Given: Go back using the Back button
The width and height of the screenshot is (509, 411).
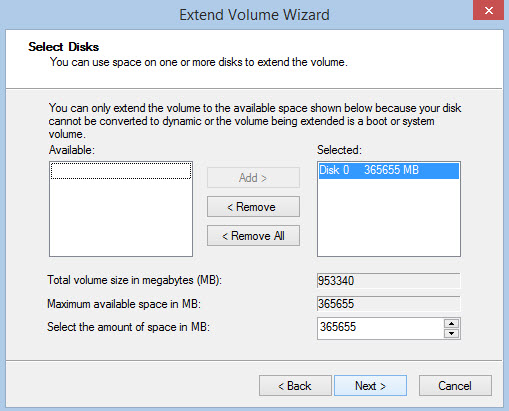Looking at the screenshot, I should [x=295, y=386].
